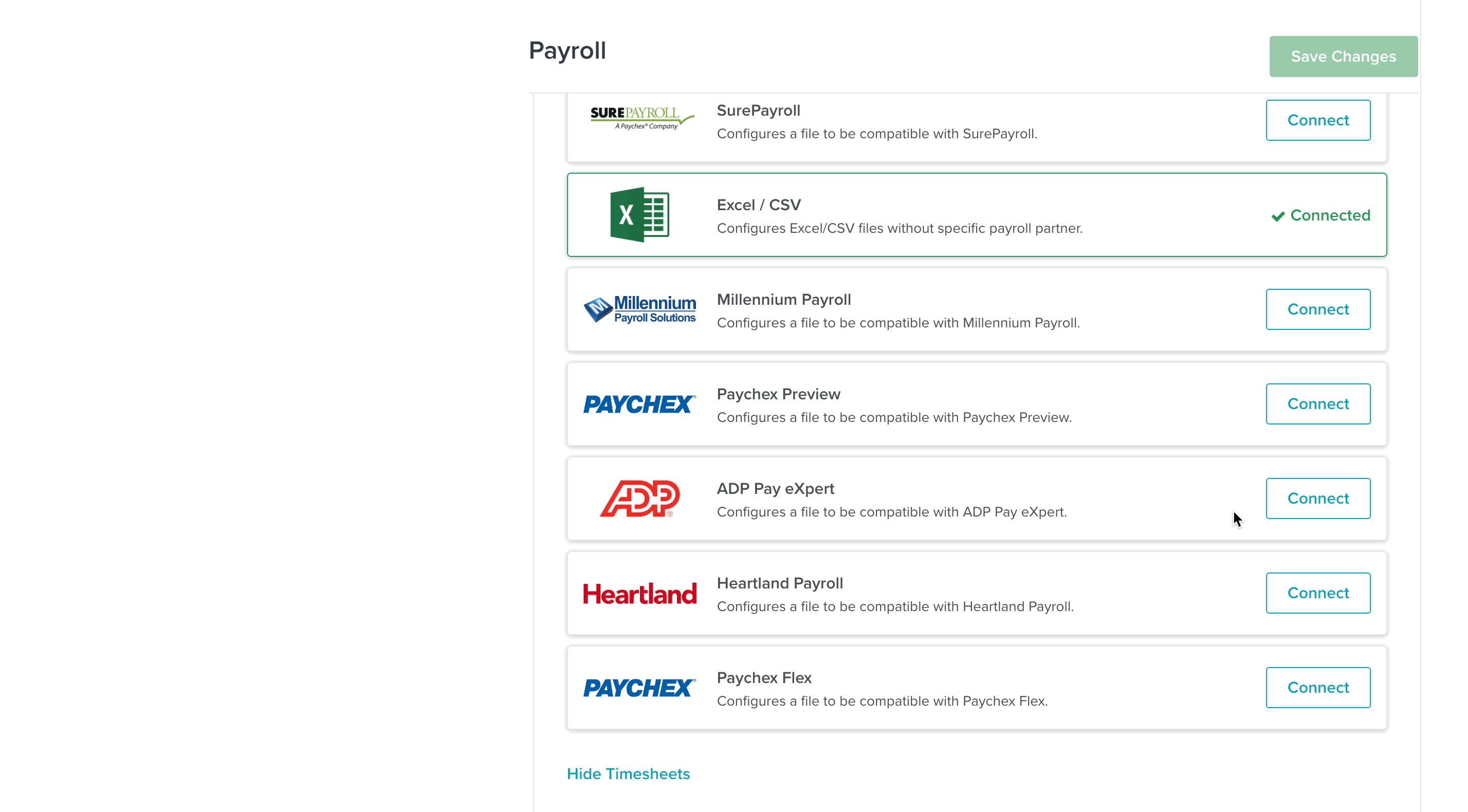Screen dimensions: 1468x812
Task: Click the ADP Pay eXpert title text
Action: pyautogui.click(x=775, y=489)
